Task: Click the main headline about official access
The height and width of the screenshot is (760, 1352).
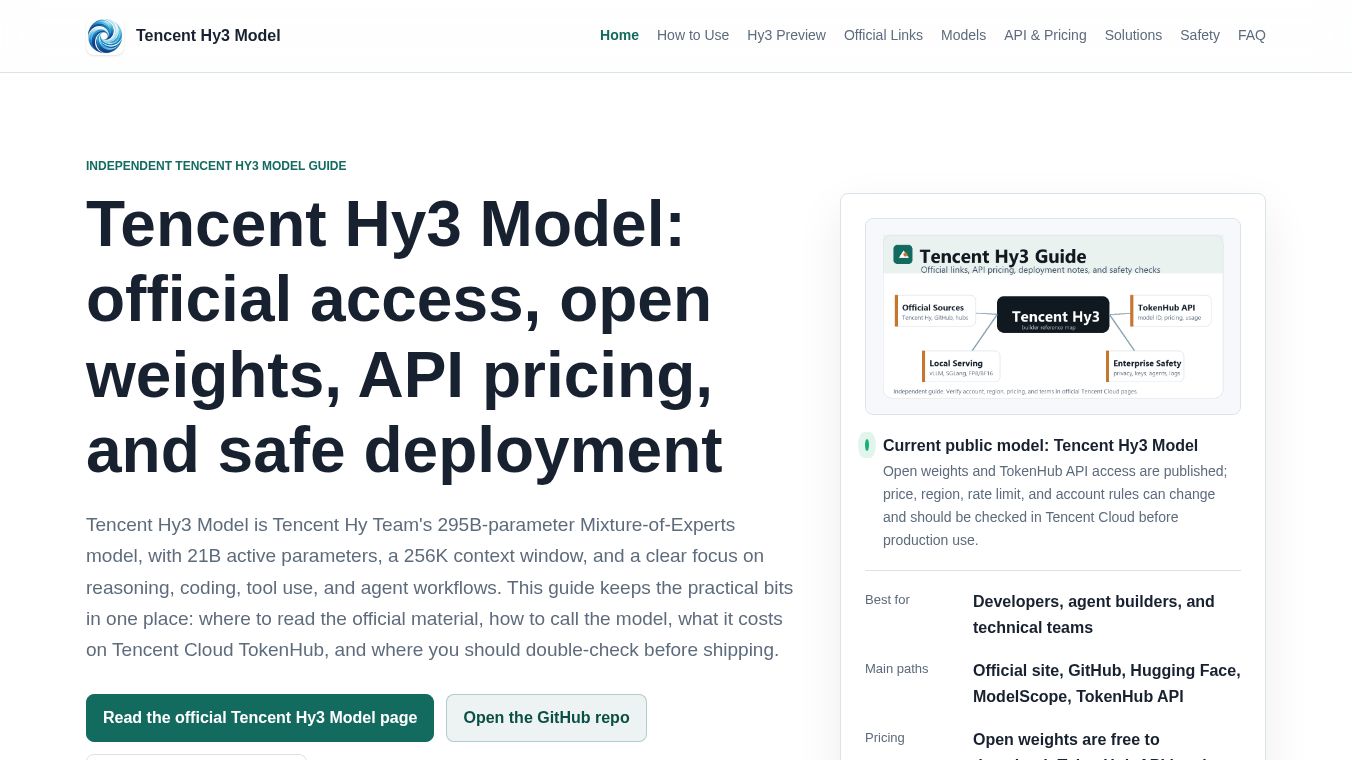Action: coord(404,336)
